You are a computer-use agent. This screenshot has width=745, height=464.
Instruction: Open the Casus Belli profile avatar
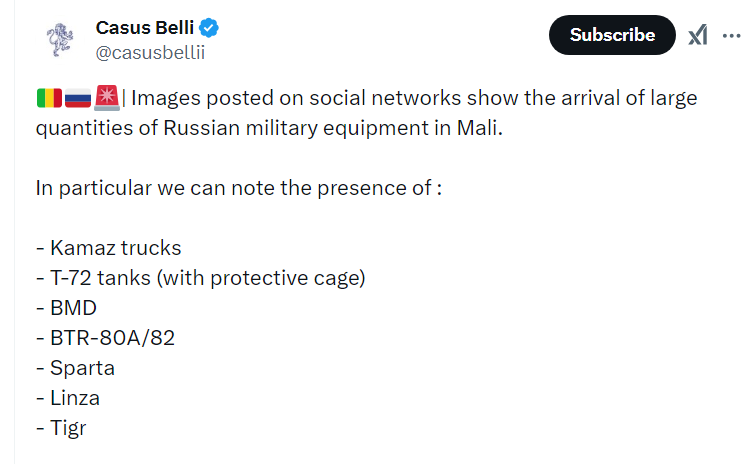(60, 40)
